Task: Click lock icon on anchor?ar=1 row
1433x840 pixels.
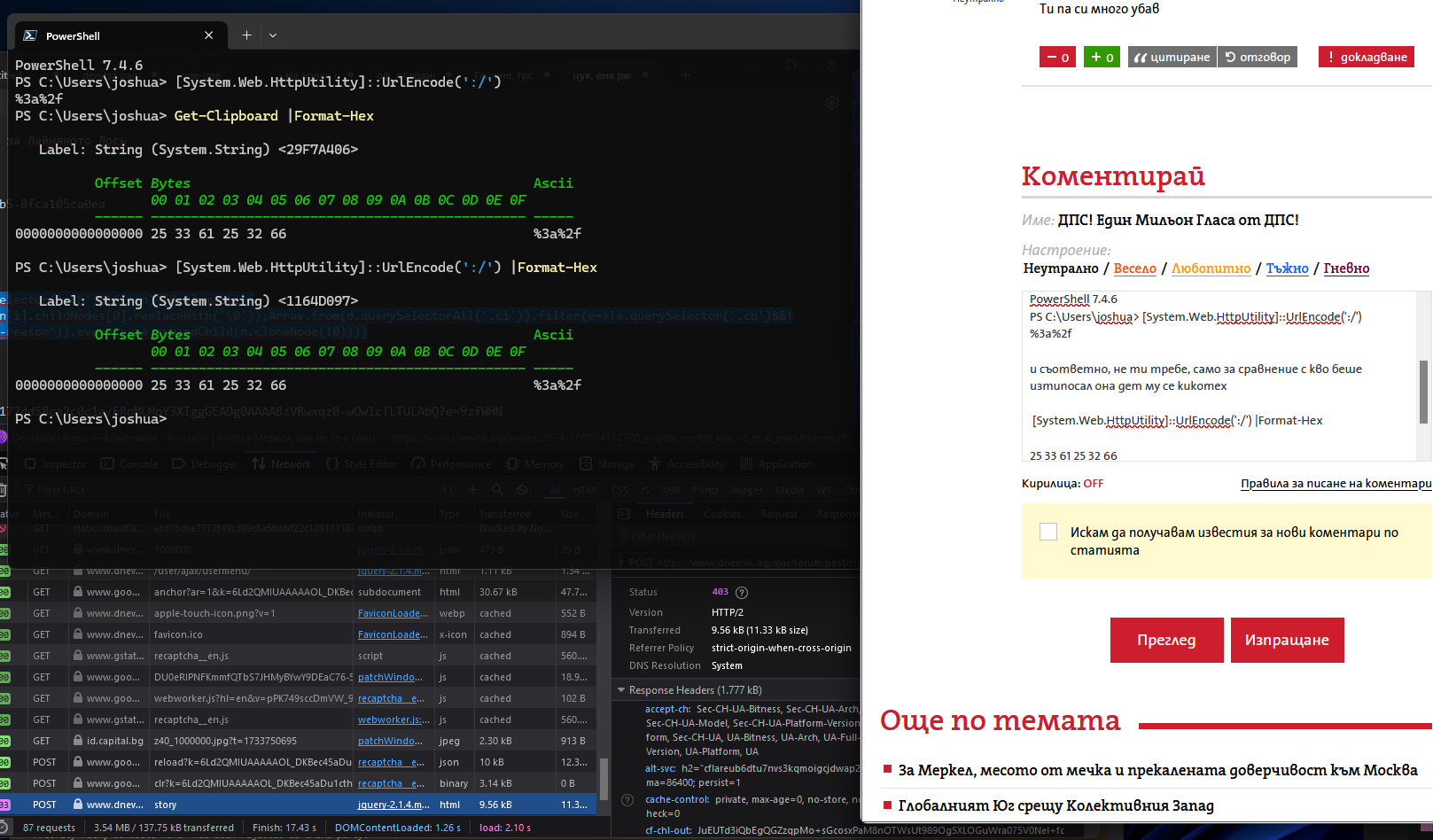Action: pyautogui.click(x=78, y=592)
